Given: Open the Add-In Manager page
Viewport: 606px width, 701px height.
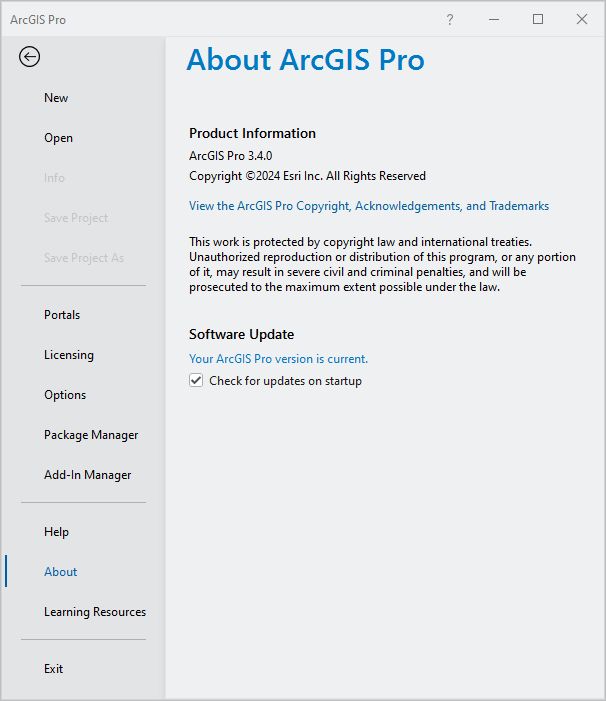Looking at the screenshot, I should (x=87, y=475).
